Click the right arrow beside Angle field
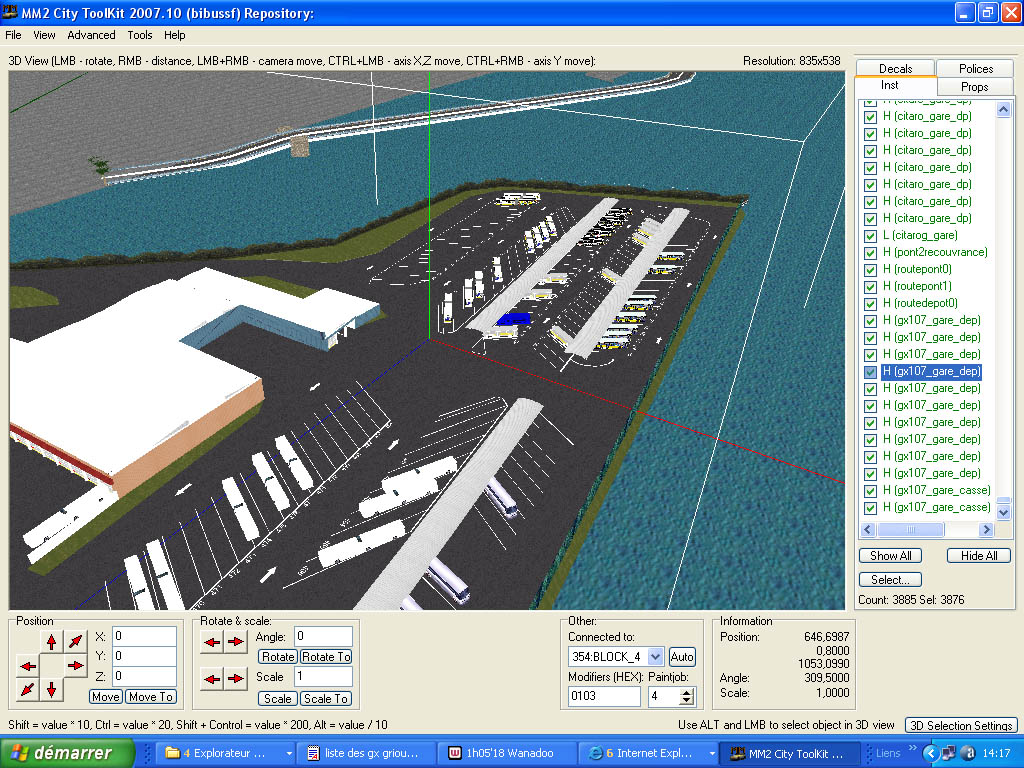 (236, 642)
